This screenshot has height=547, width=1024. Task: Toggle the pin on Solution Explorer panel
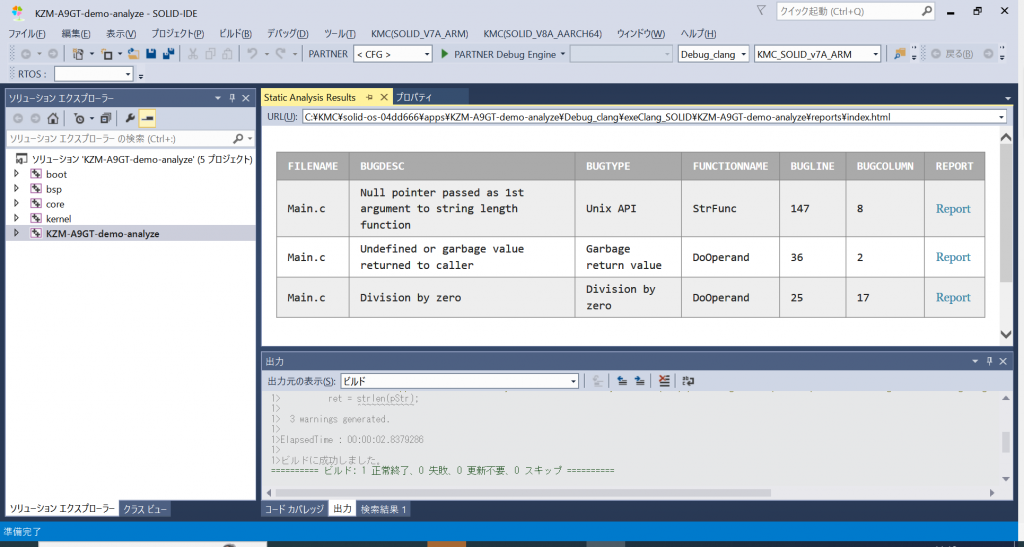(x=232, y=98)
